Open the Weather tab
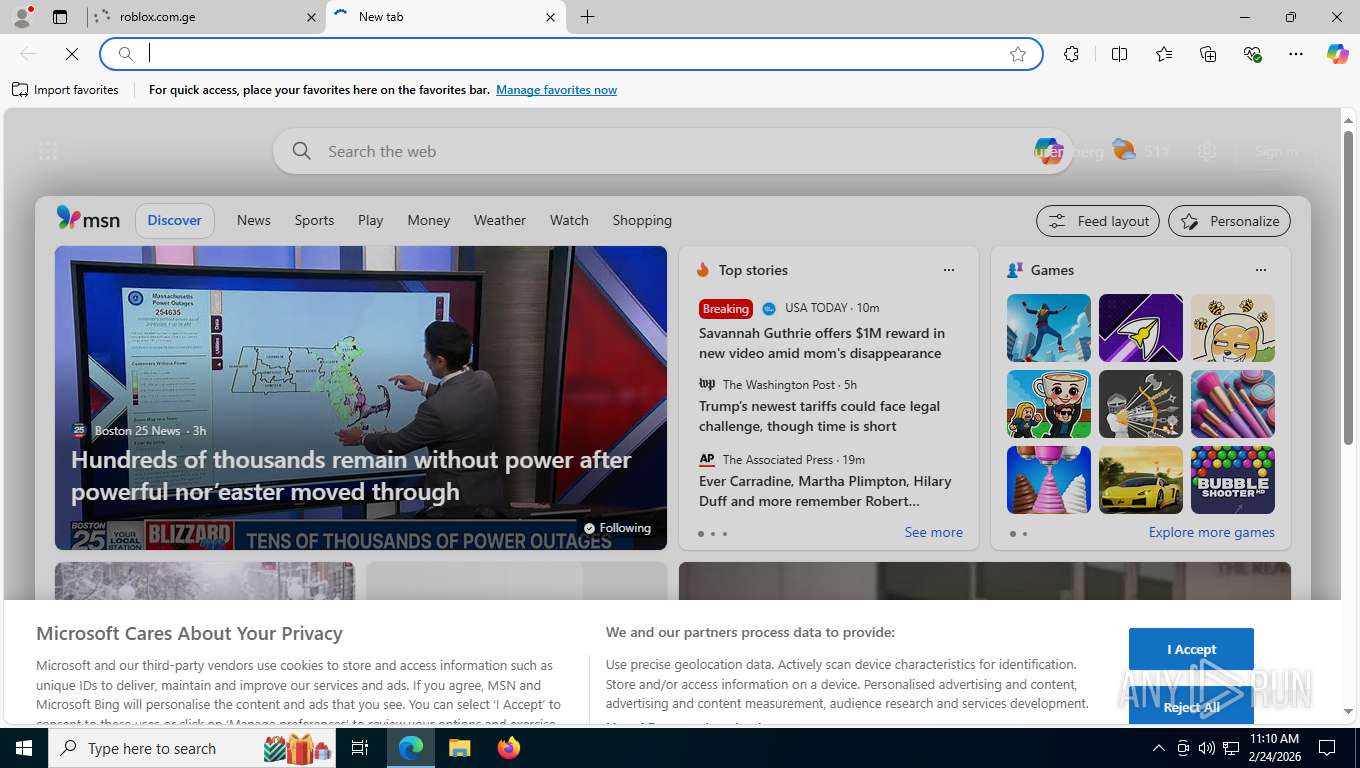The width and height of the screenshot is (1360, 768). (x=500, y=220)
